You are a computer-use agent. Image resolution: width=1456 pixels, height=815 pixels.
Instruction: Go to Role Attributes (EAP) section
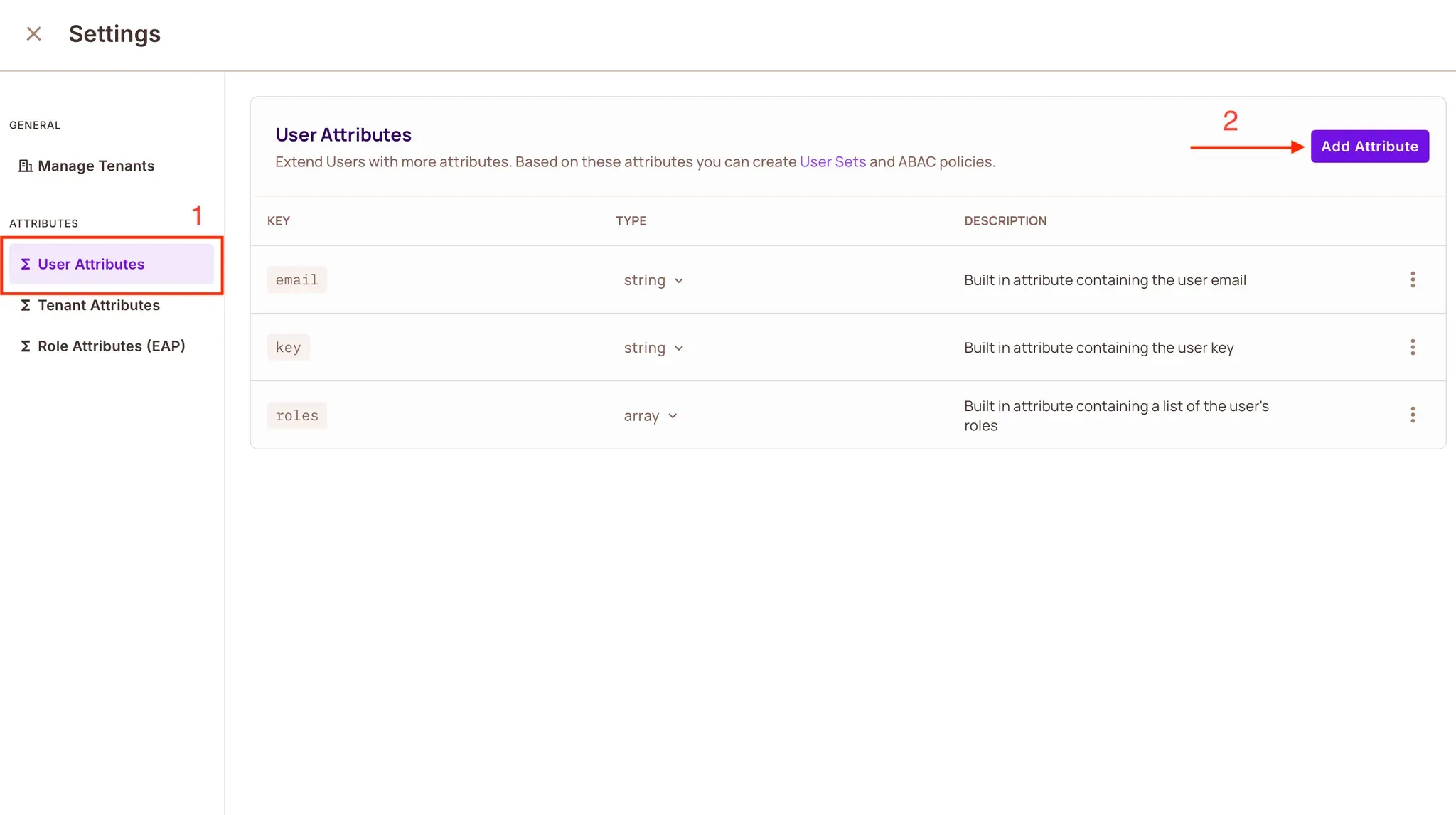tap(111, 346)
